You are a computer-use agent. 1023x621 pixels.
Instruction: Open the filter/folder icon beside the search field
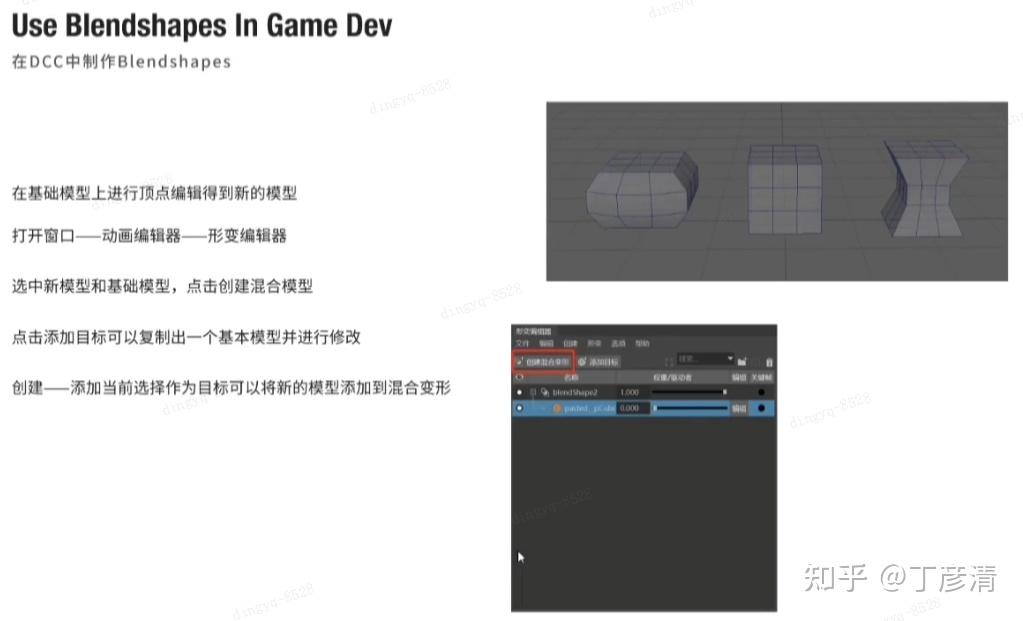pyautogui.click(x=742, y=361)
